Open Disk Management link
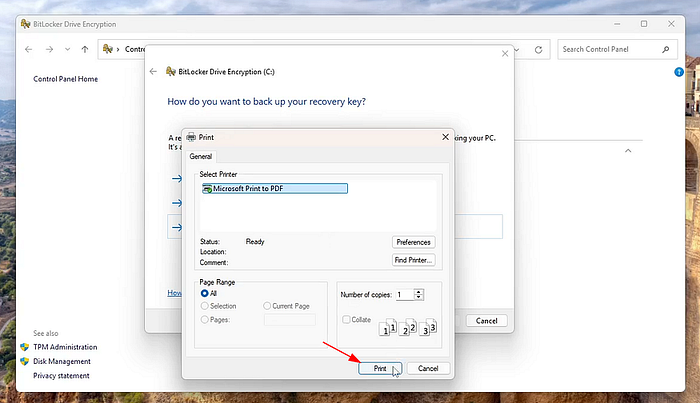The height and width of the screenshot is (403, 700). 62,361
